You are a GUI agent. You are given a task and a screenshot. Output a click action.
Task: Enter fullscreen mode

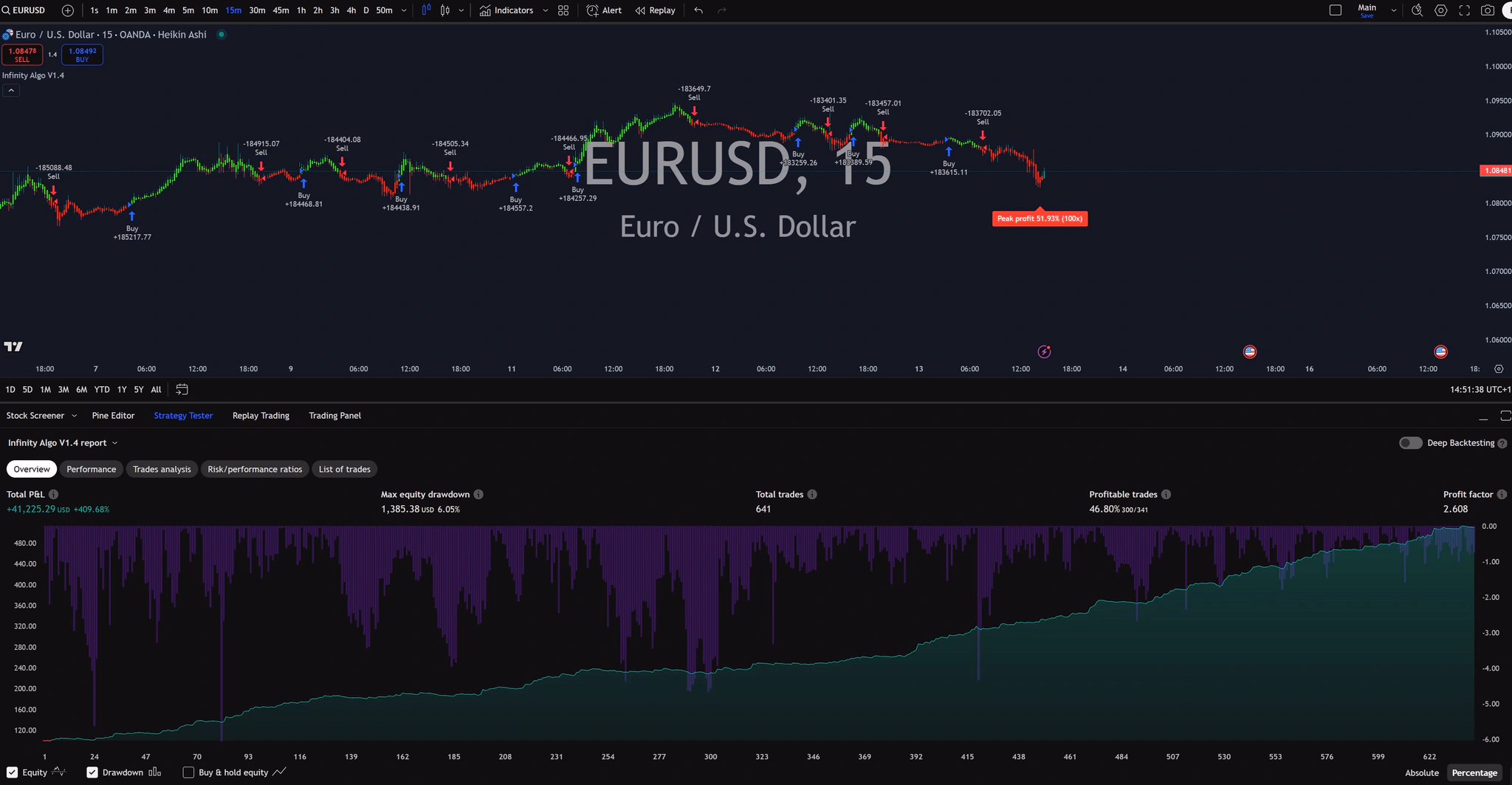[x=1464, y=10]
